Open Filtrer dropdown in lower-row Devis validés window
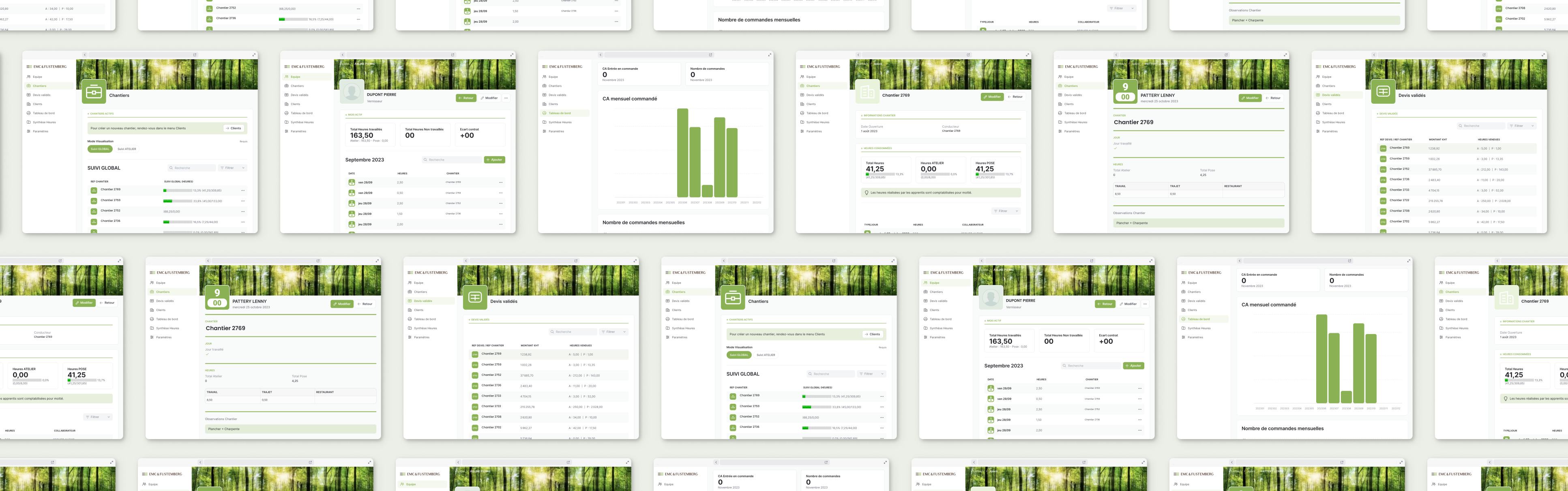This screenshot has width=1568, height=491. (x=614, y=332)
